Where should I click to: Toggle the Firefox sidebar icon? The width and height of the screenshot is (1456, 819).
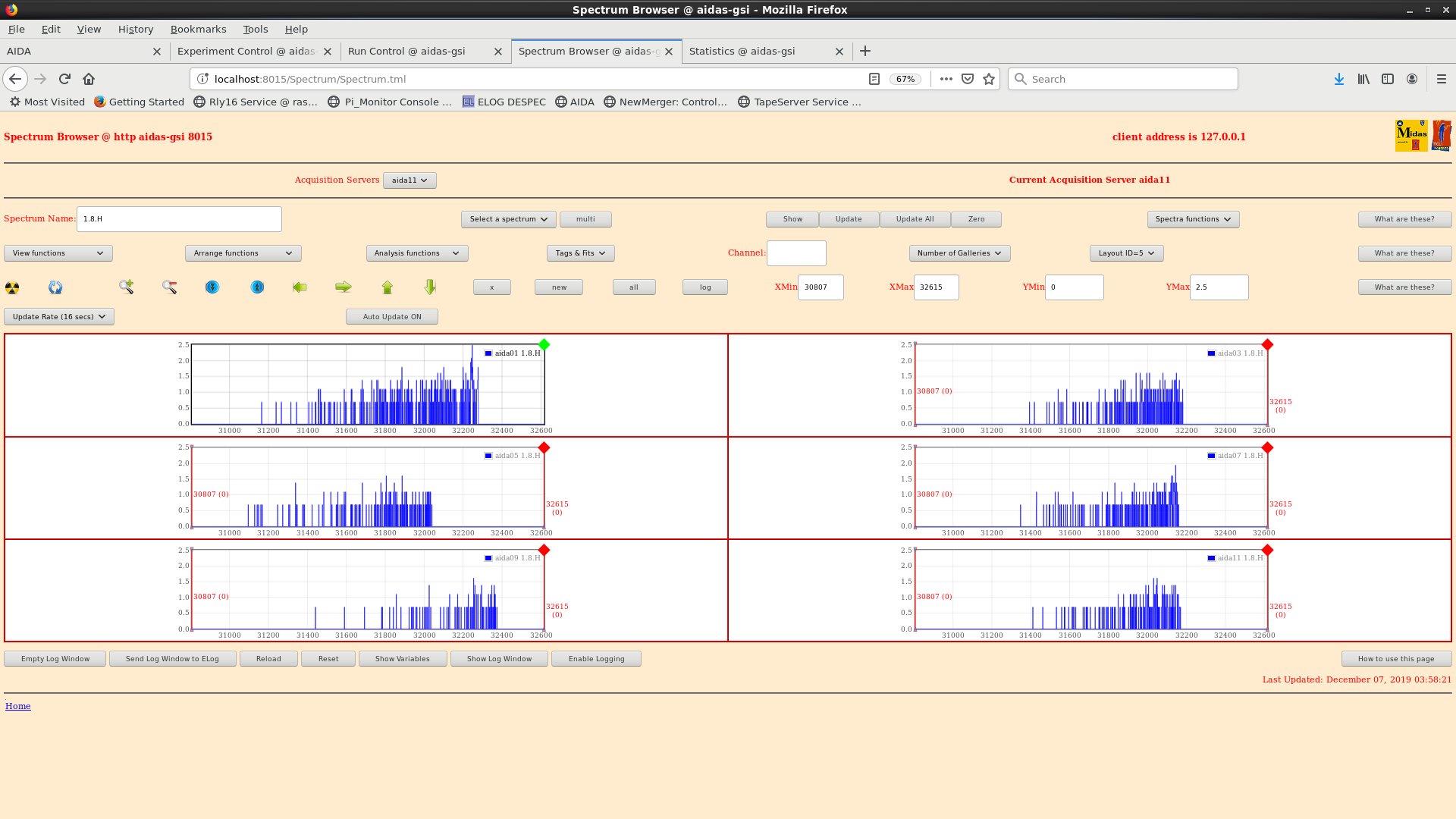(x=1388, y=79)
